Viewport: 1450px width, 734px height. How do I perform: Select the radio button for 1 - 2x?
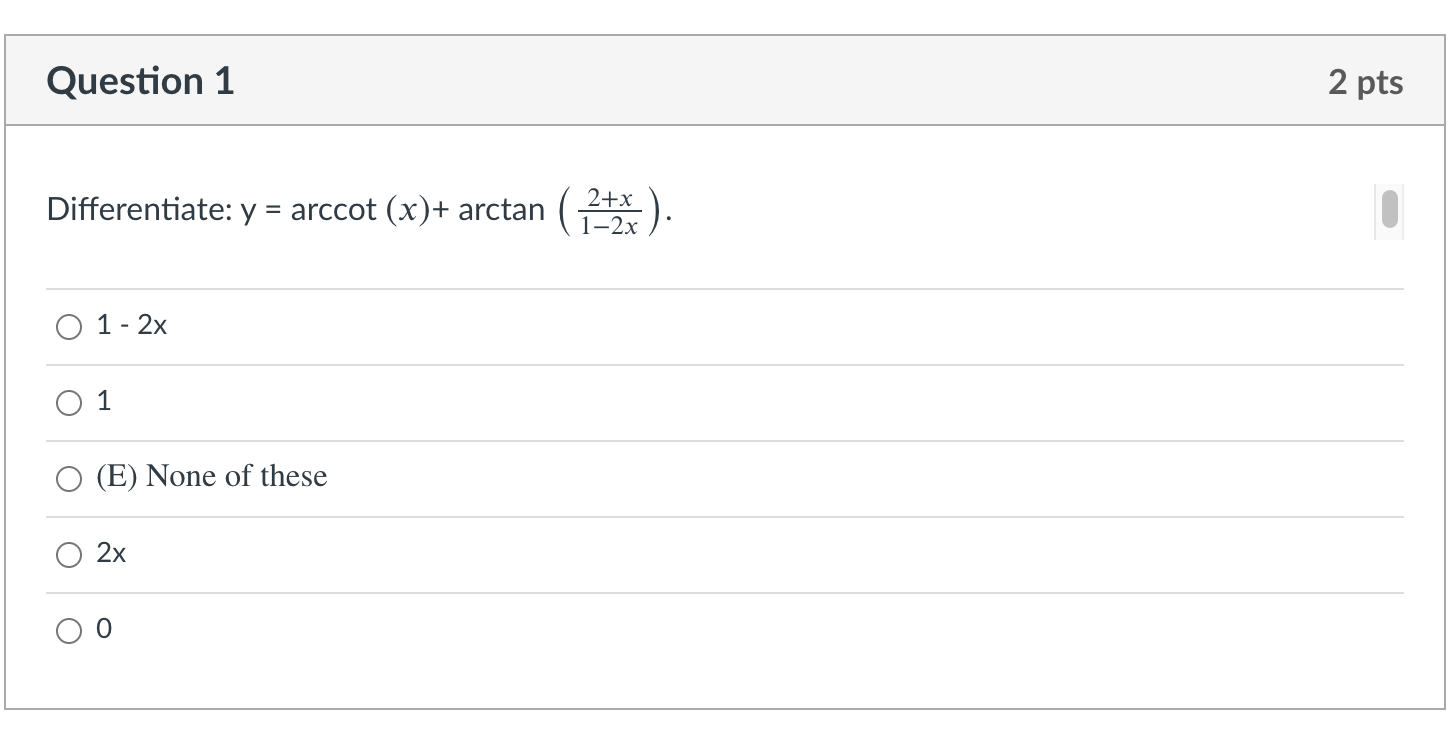click(68, 327)
